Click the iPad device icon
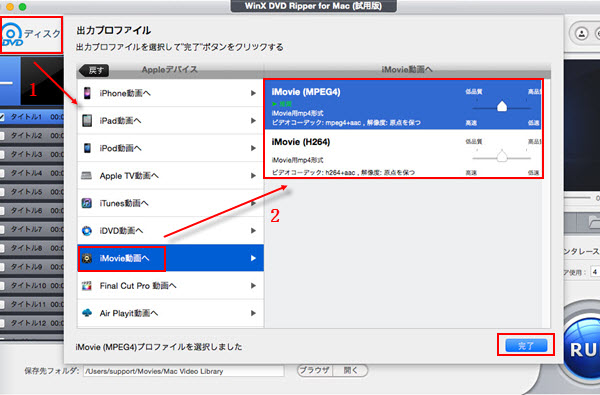 pyautogui.click(x=87, y=121)
